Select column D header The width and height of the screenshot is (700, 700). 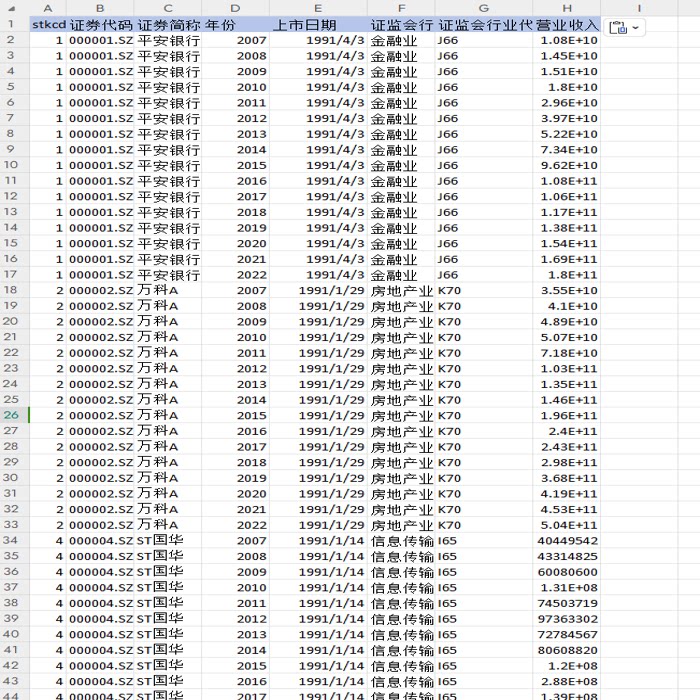(x=235, y=8)
